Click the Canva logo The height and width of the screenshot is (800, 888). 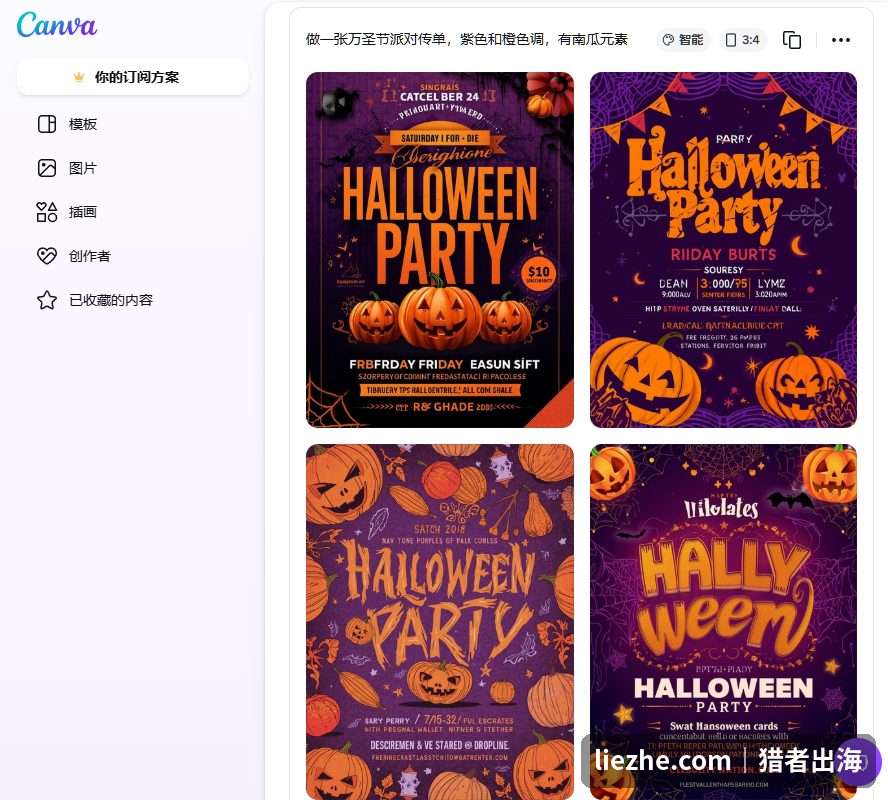pyautogui.click(x=57, y=25)
